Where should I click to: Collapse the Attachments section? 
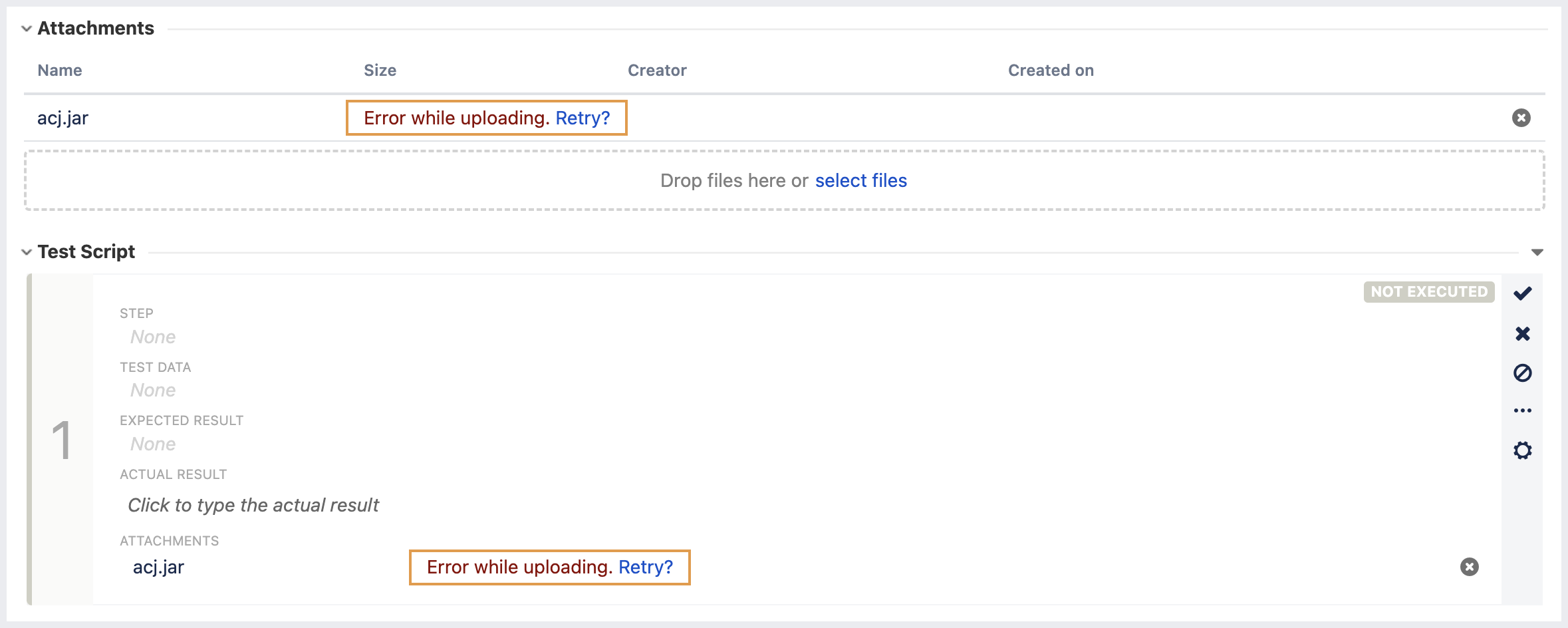pos(27,29)
